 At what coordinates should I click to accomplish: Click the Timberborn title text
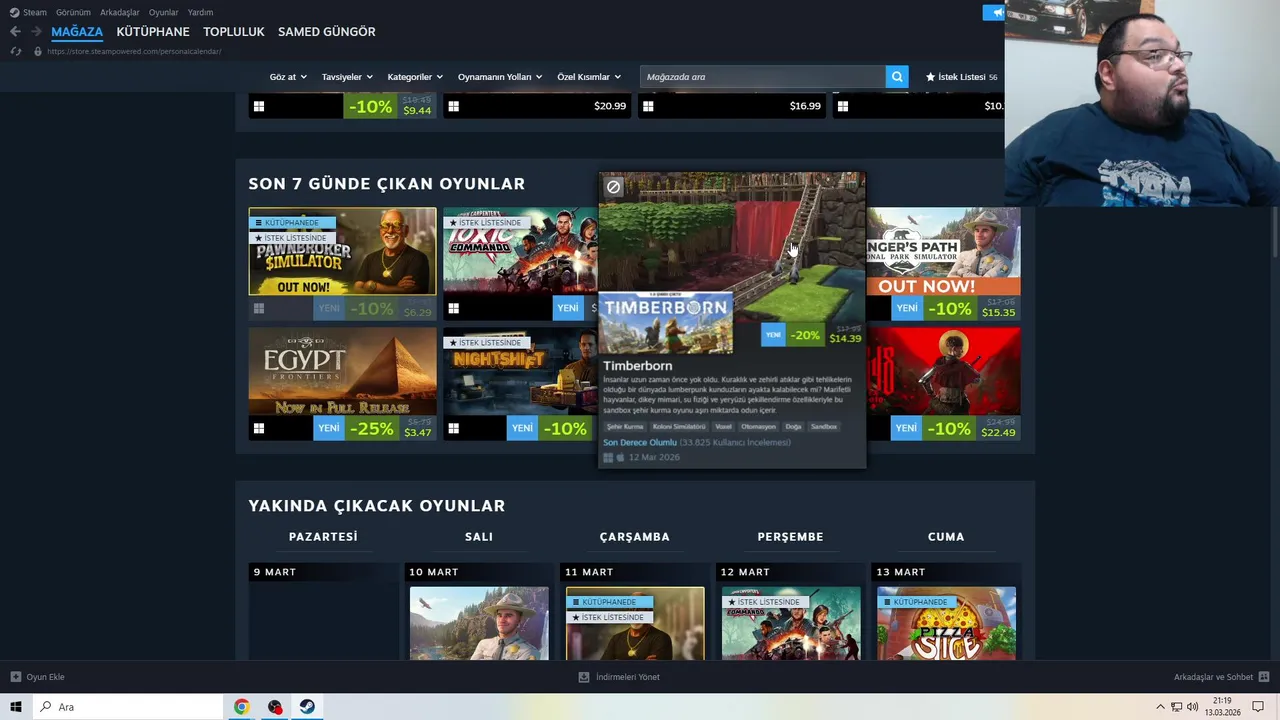coord(637,366)
